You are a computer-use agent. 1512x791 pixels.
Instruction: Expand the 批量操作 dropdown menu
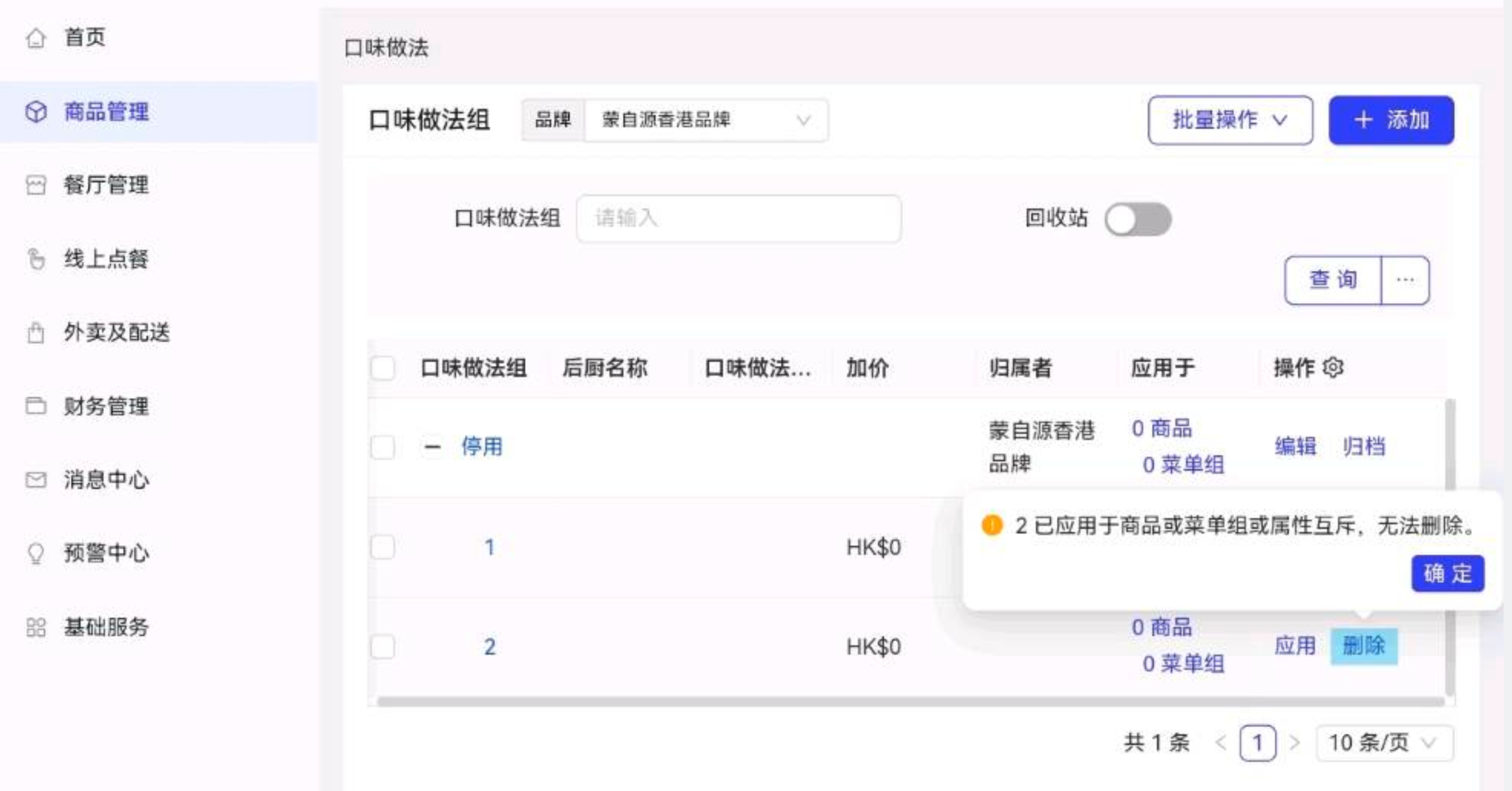click(1229, 120)
